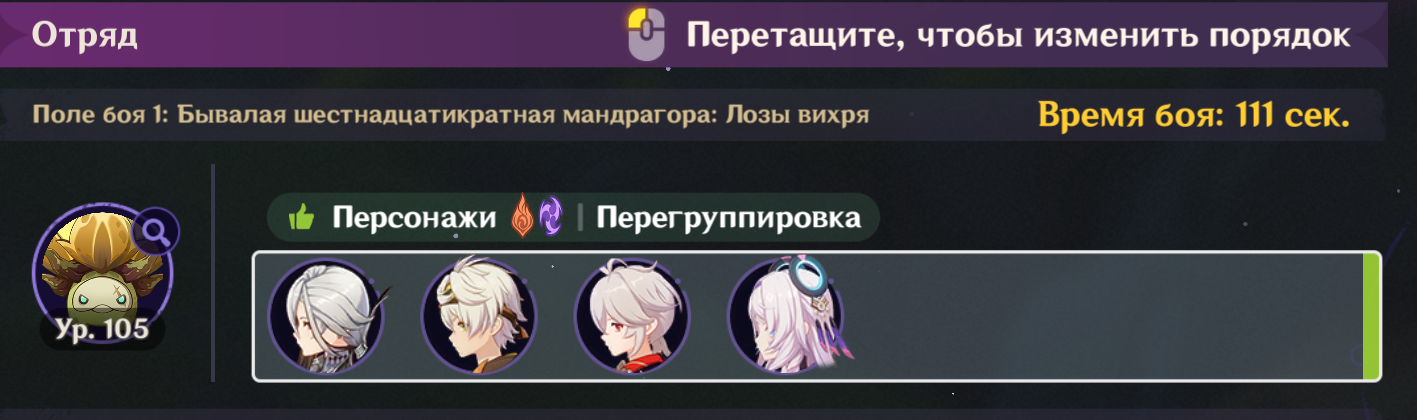
Task: Click the Ур. 105 level badge
Action: click(x=102, y=329)
